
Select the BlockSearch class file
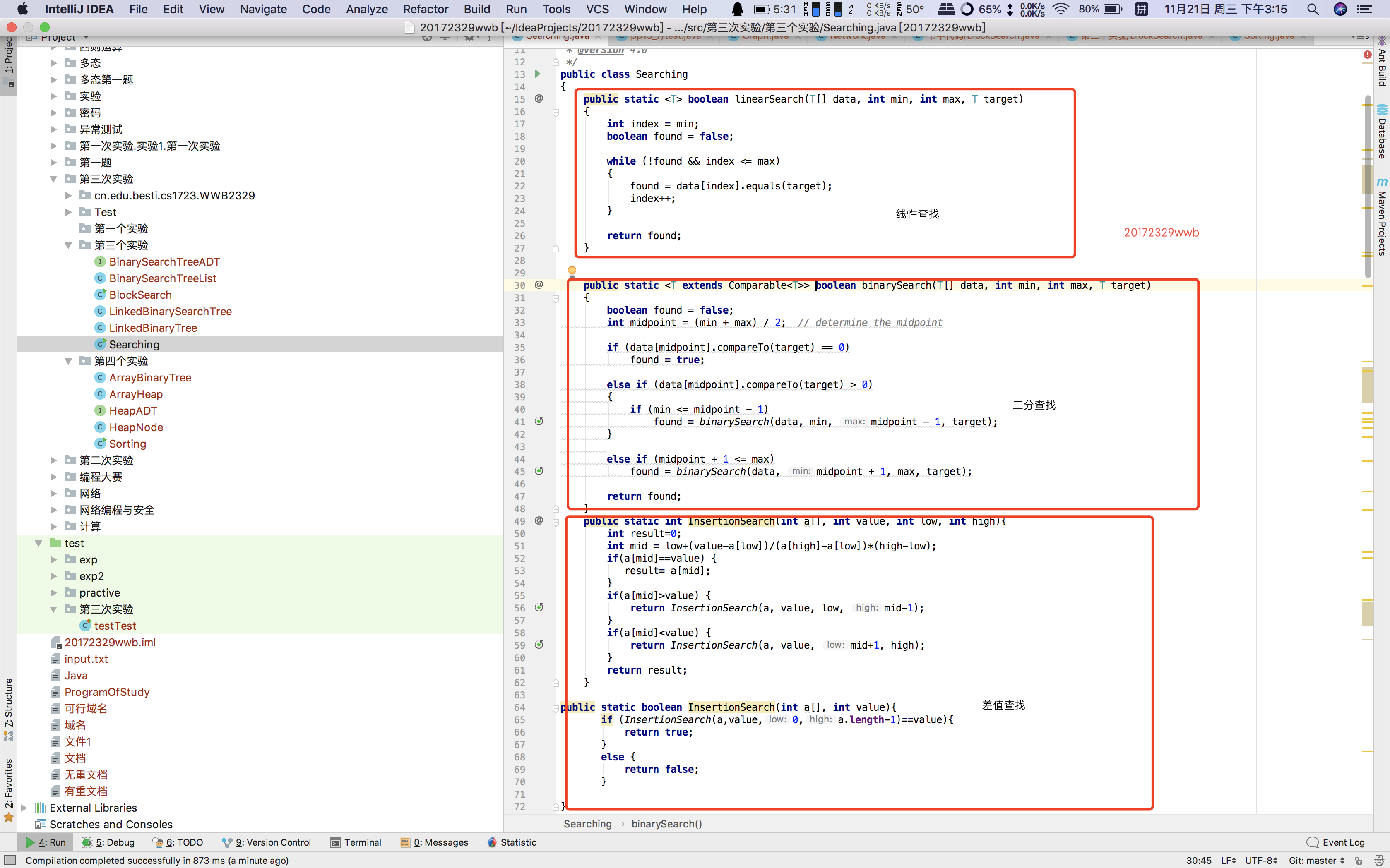(x=140, y=295)
